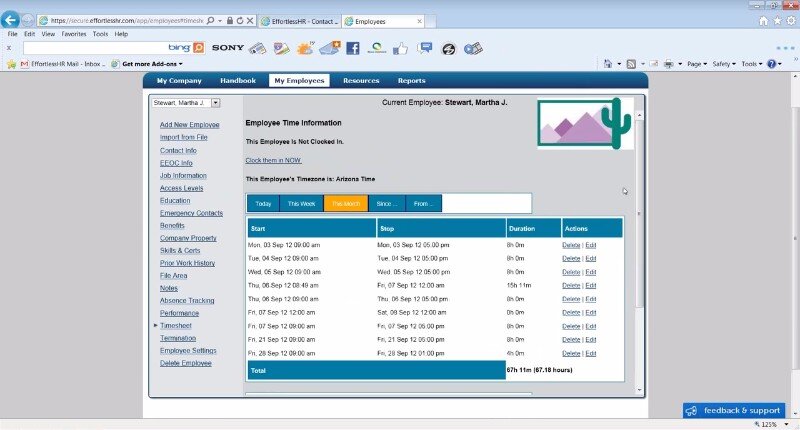Click the thumbs-up like icon in toolbar
Screen dimensions: 800x430
point(401,47)
